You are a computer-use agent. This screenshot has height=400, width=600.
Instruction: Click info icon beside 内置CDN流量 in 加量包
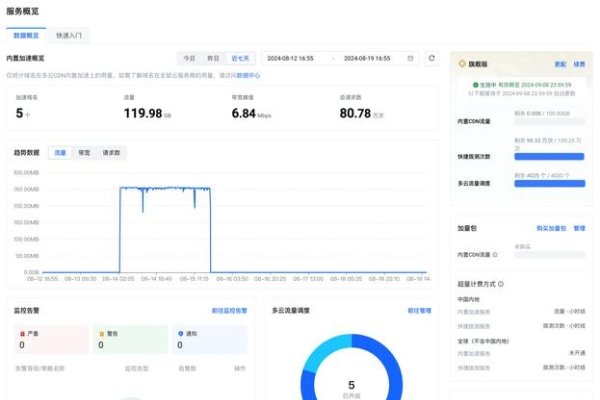click(495, 255)
